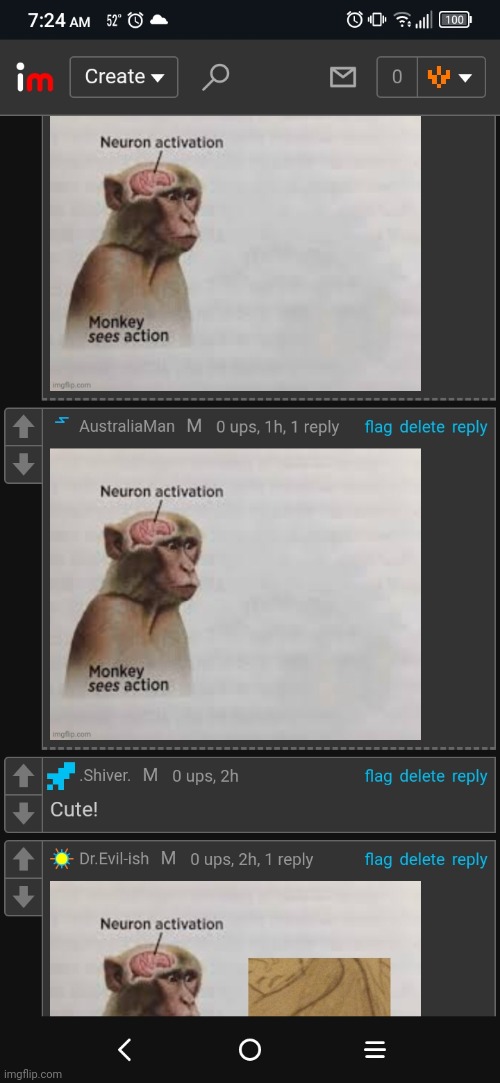Click the search magnifier icon
500x1083 pixels.
pyautogui.click(x=215, y=77)
